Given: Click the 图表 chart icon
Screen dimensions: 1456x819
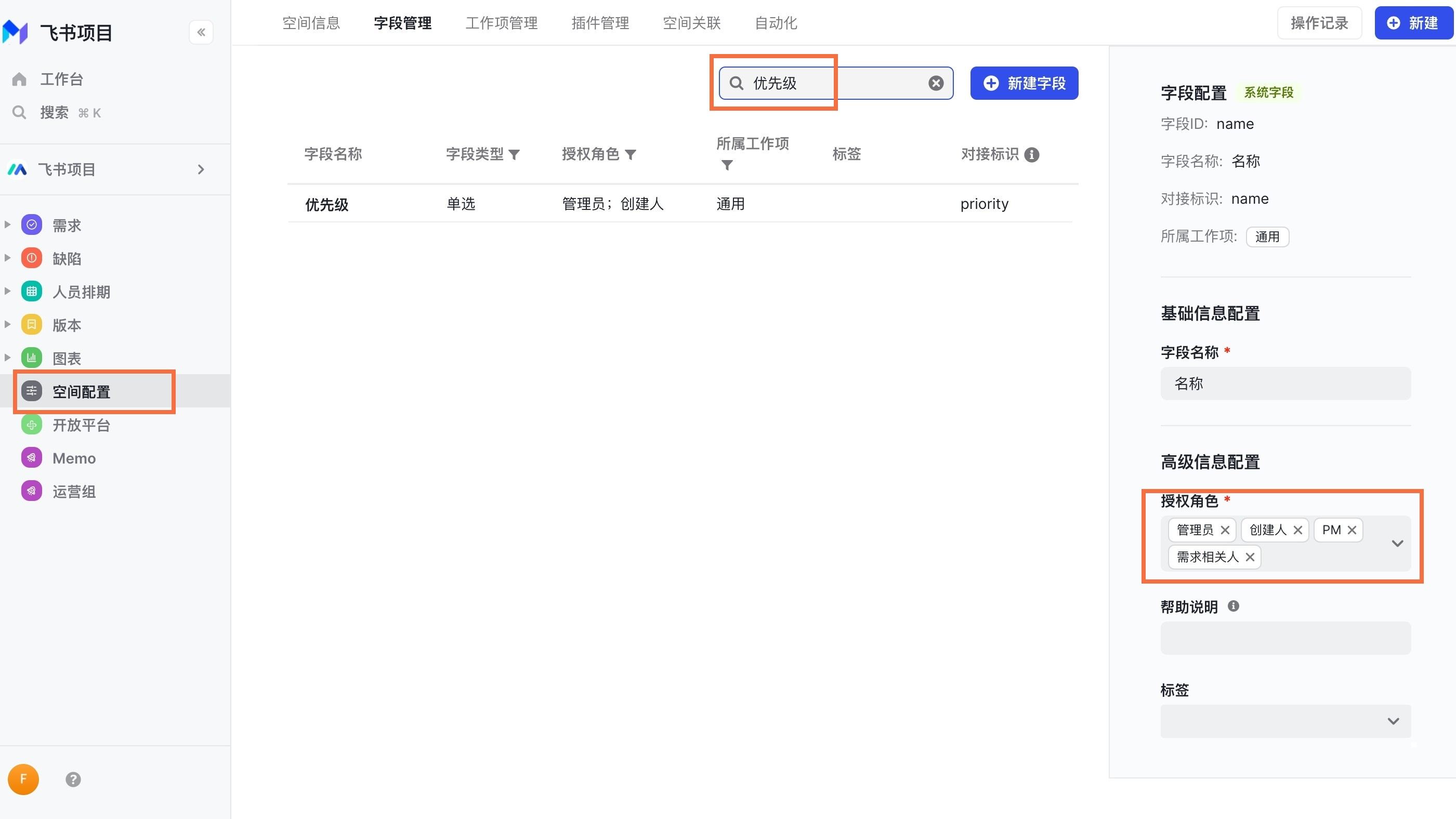Looking at the screenshot, I should click(32, 358).
